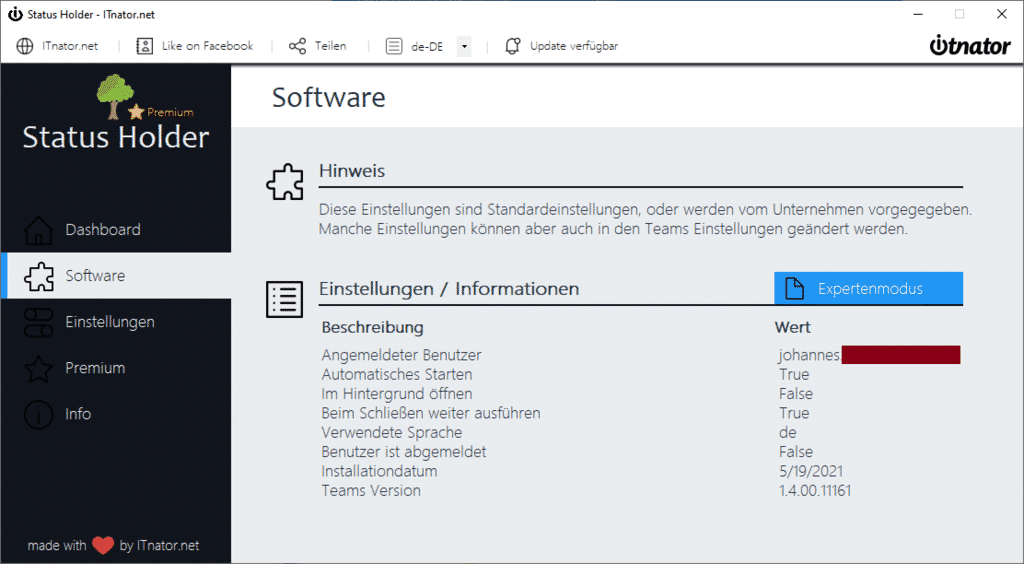Click the 5/19/2021 installation date value
The height and width of the screenshot is (564, 1024).
pos(810,471)
